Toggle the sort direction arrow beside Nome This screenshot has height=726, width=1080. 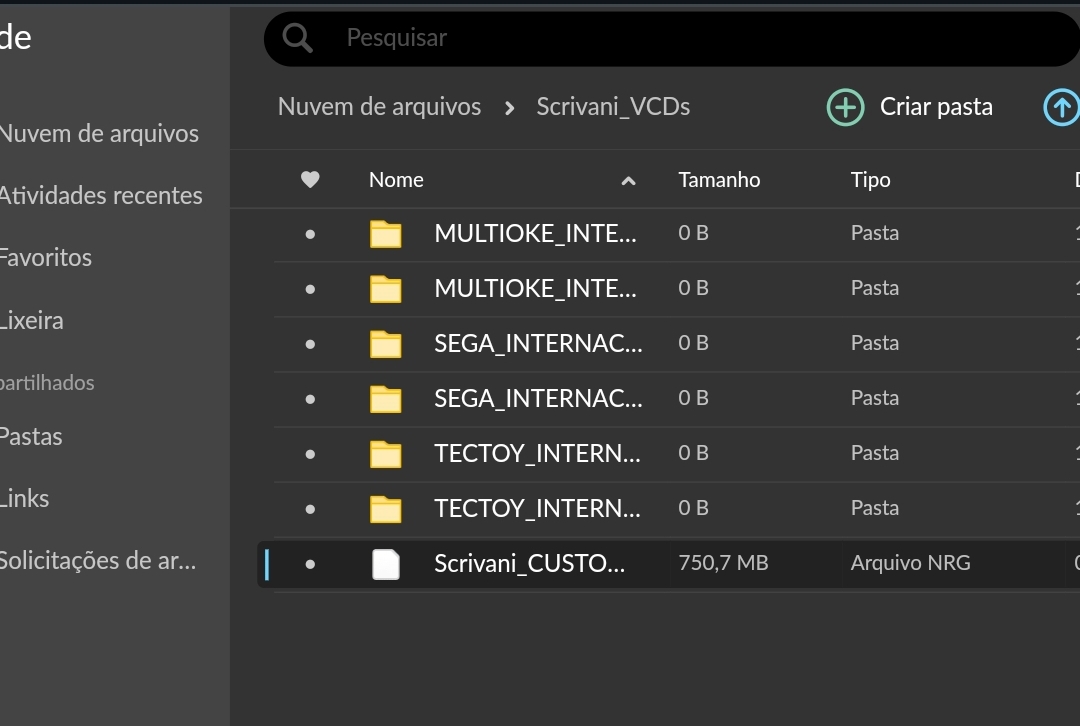(x=628, y=181)
